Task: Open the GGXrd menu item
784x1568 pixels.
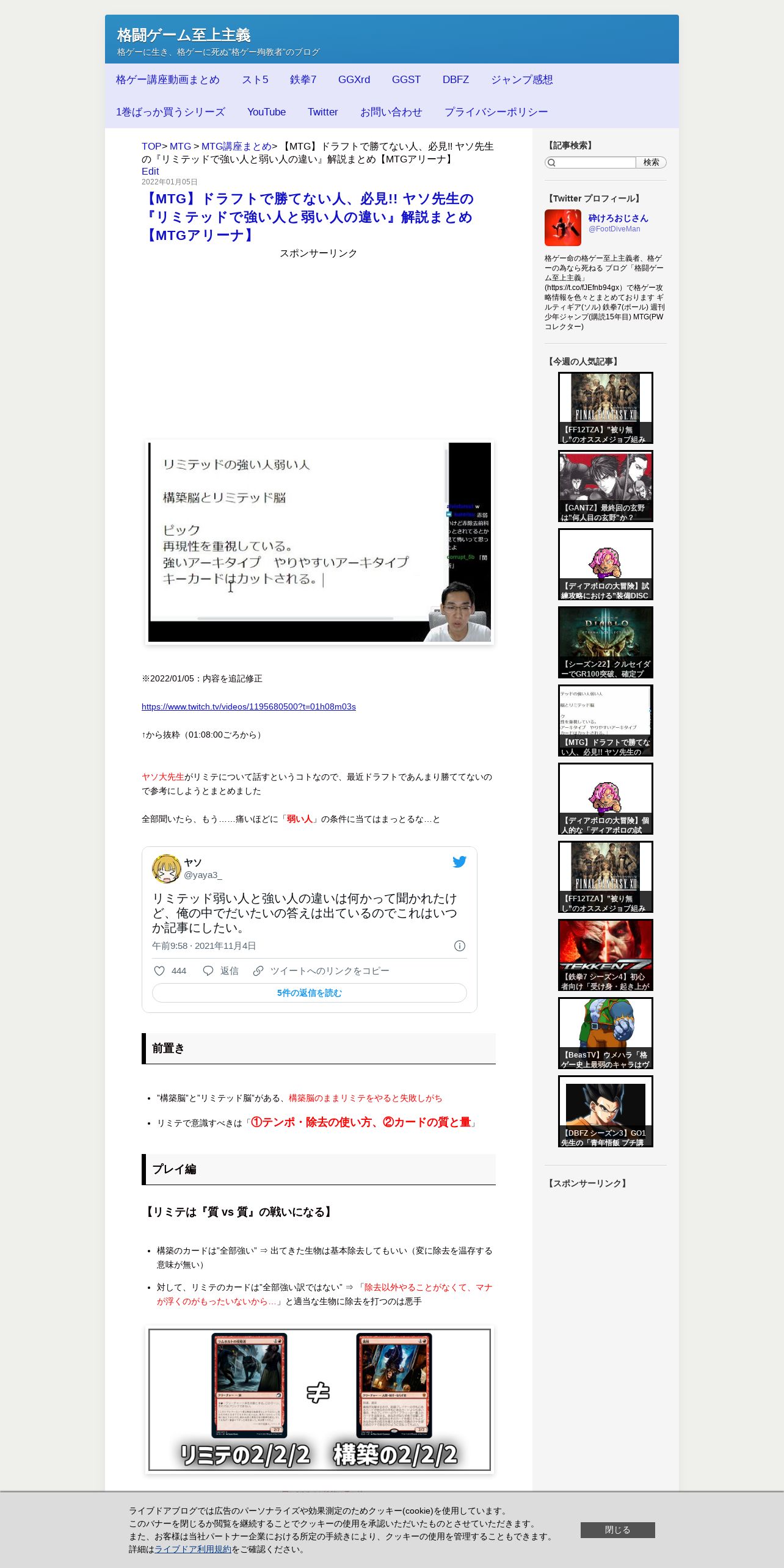Action: tap(354, 79)
